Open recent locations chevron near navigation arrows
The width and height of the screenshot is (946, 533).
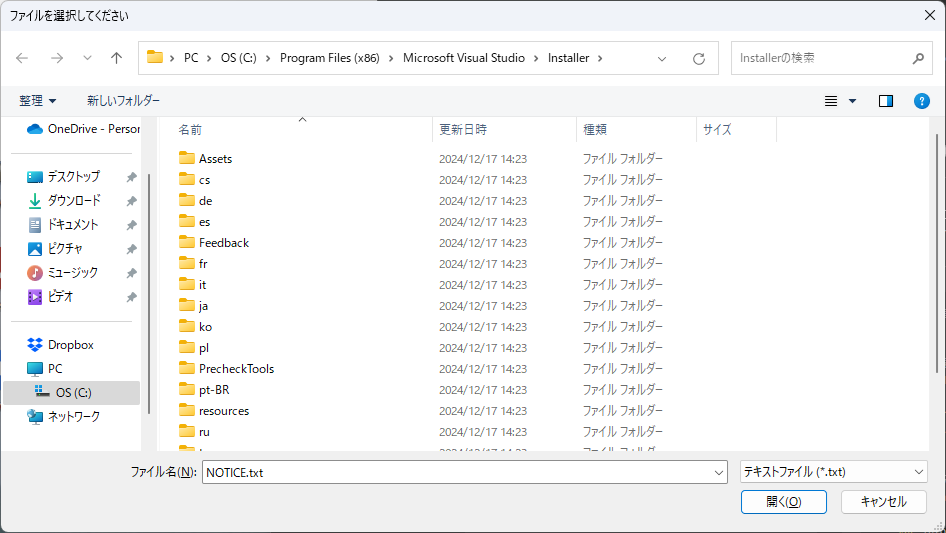[87, 58]
